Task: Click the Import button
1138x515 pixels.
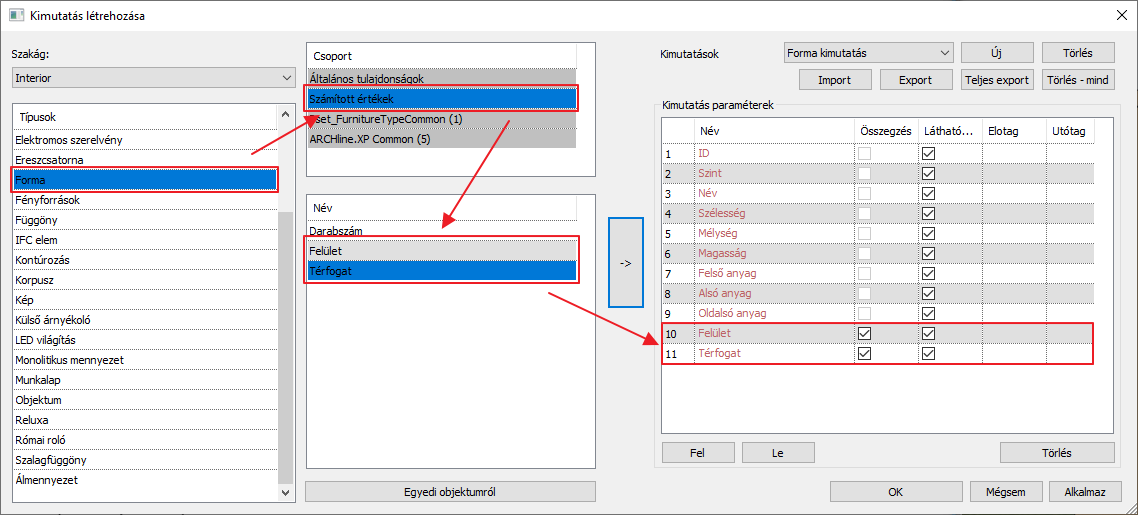Action: pyautogui.click(x=835, y=80)
